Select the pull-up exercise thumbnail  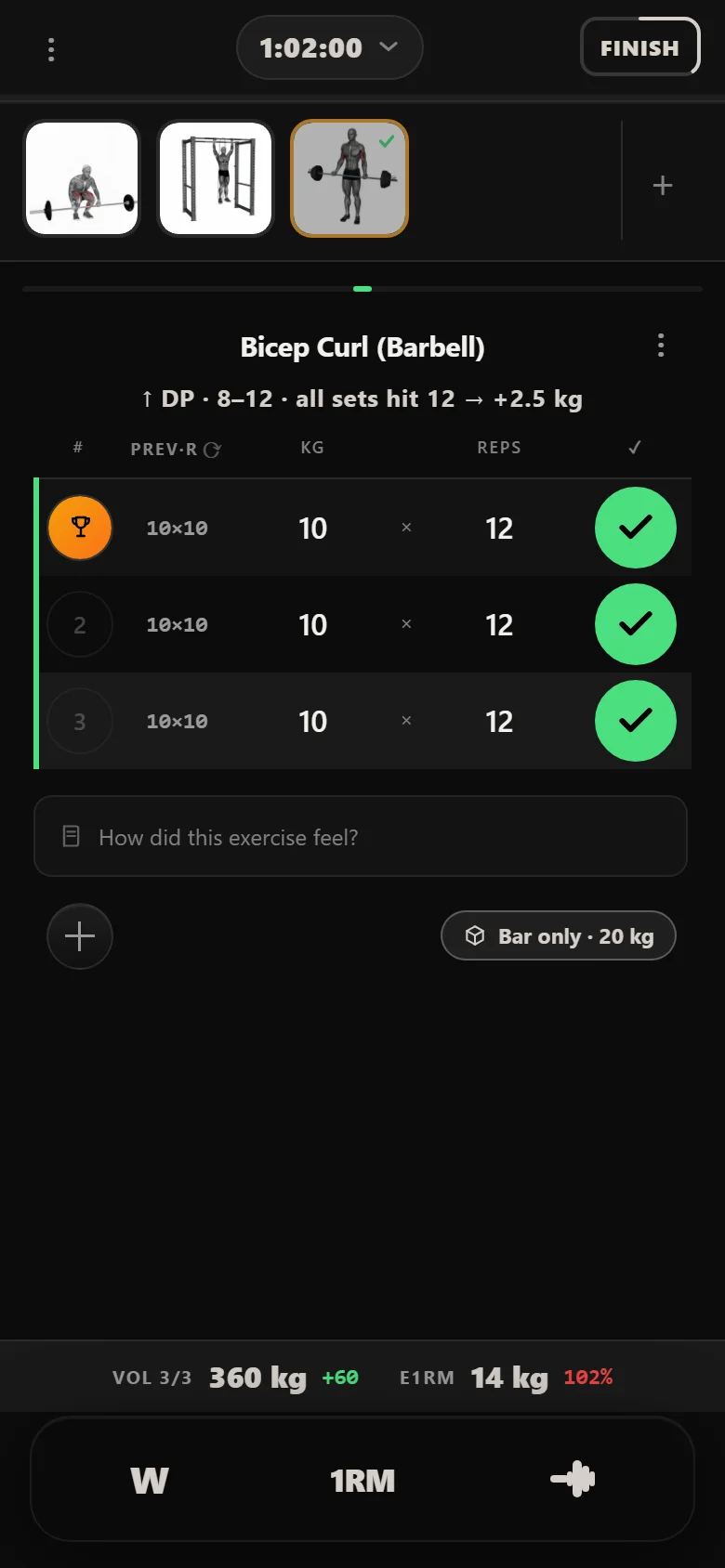(216, 178)
